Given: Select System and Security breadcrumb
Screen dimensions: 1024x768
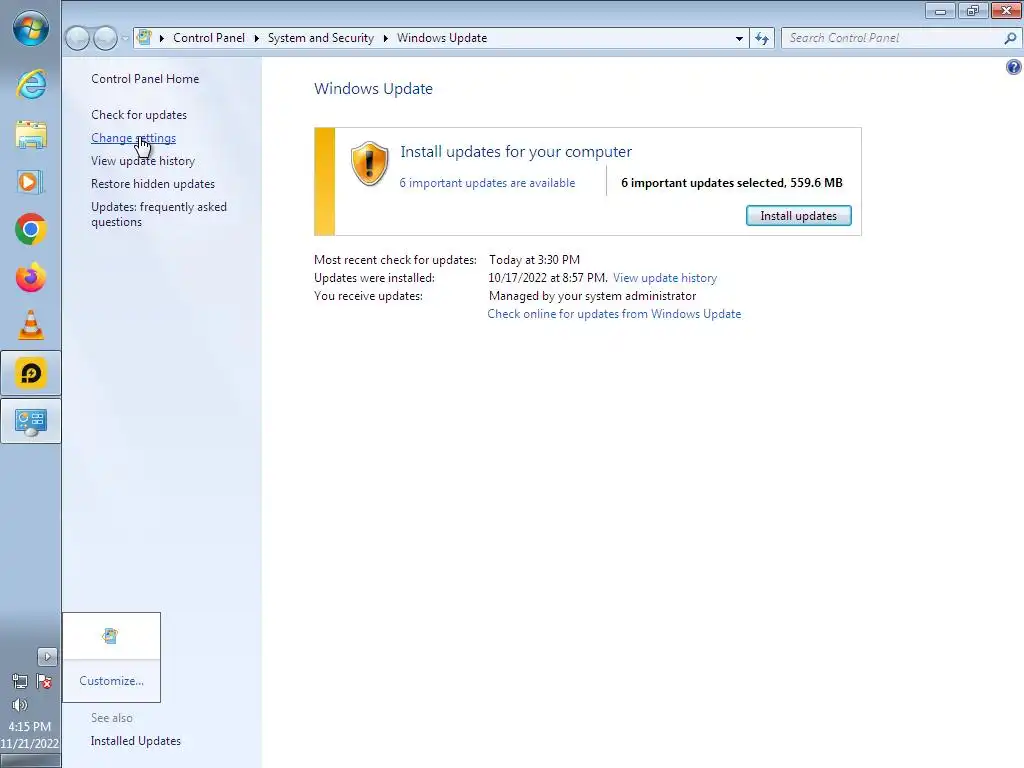Looking at the screenshot, I should coord(321,38).
